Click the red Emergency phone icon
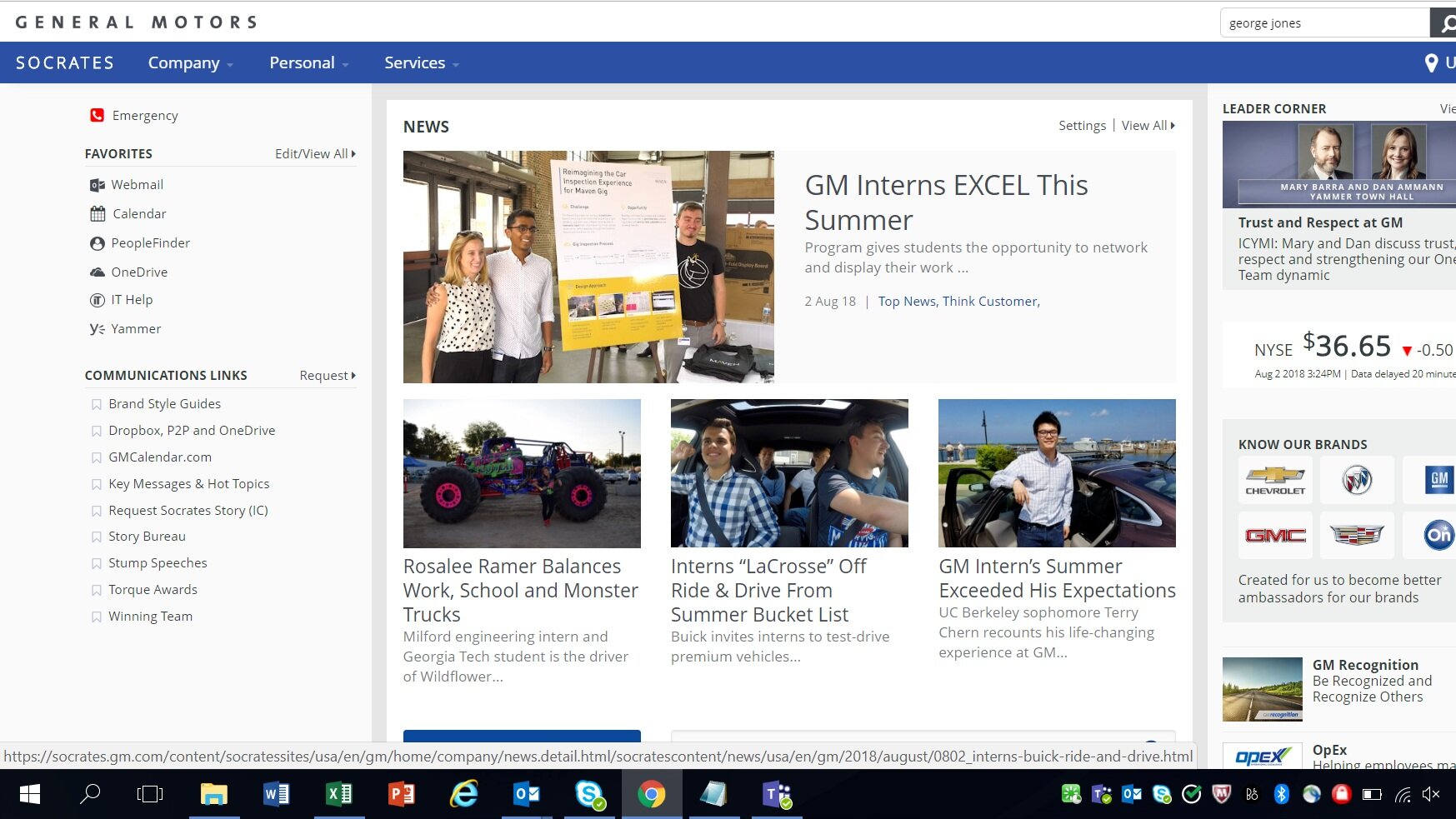 (x=96, y=115)
